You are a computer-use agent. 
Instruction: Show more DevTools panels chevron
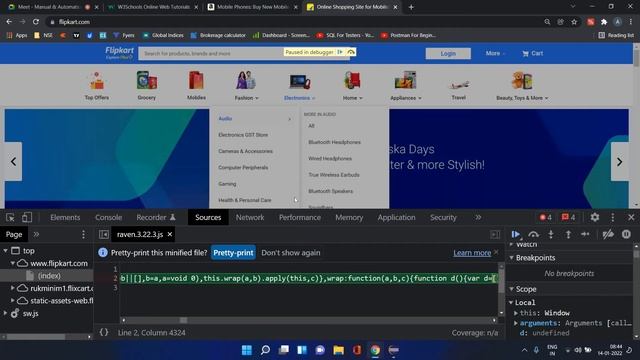[x=478, y=218]
